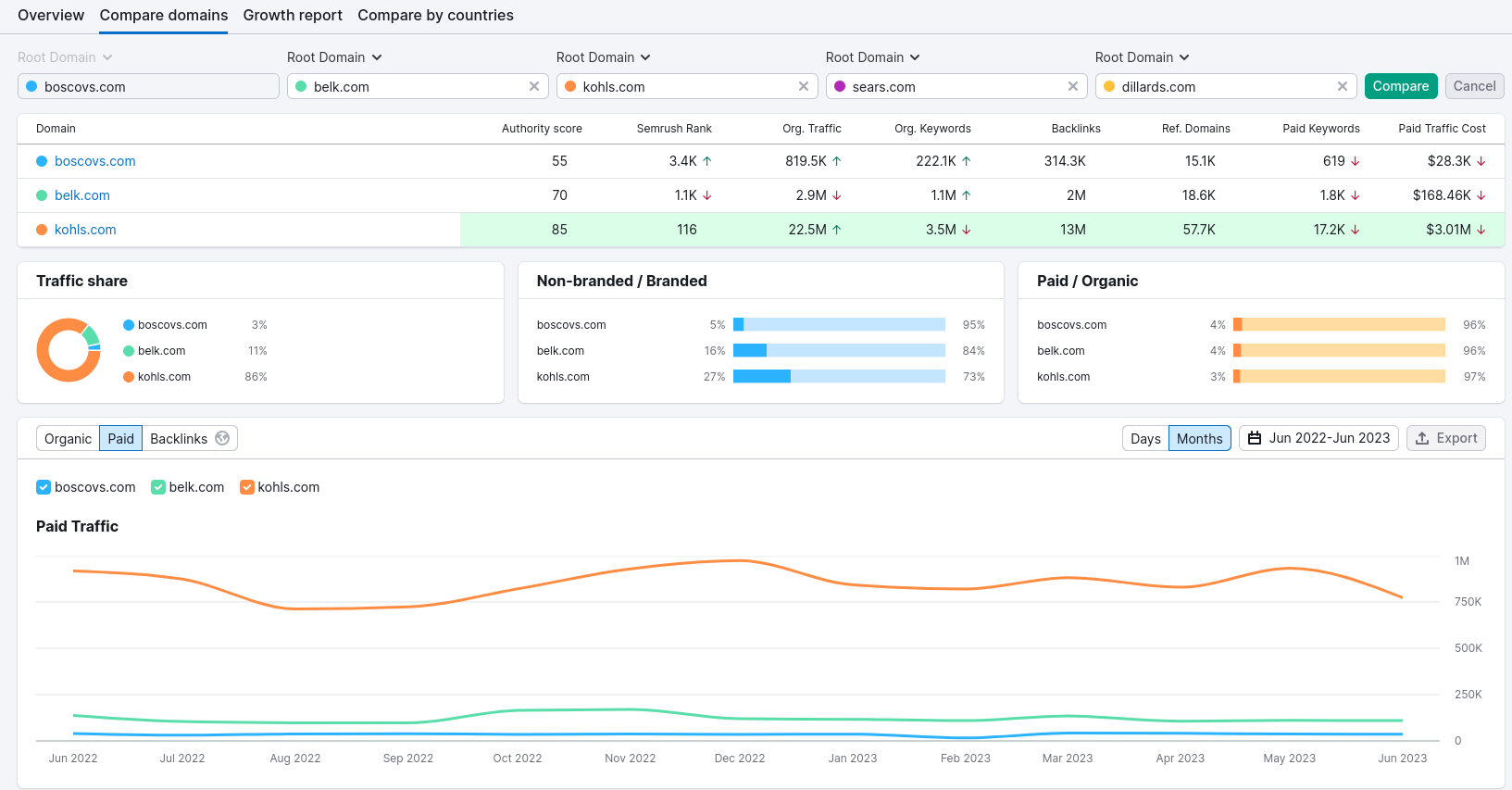Click the Semrush Rank column header
The image size is (1512, 790).
click(674, 129)
